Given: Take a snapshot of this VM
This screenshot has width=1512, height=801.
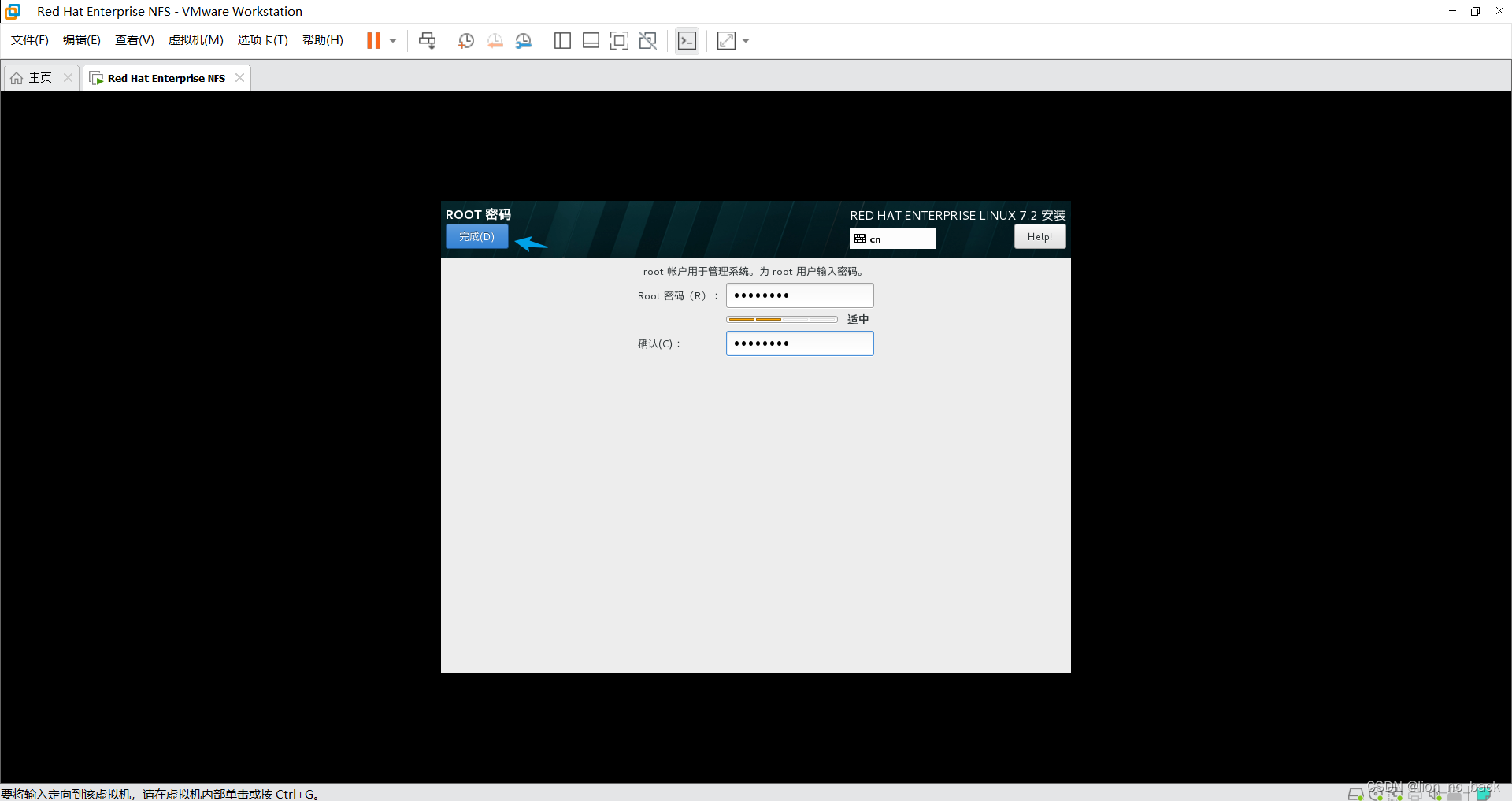Looking at the screenshot, I should [466, 41].
